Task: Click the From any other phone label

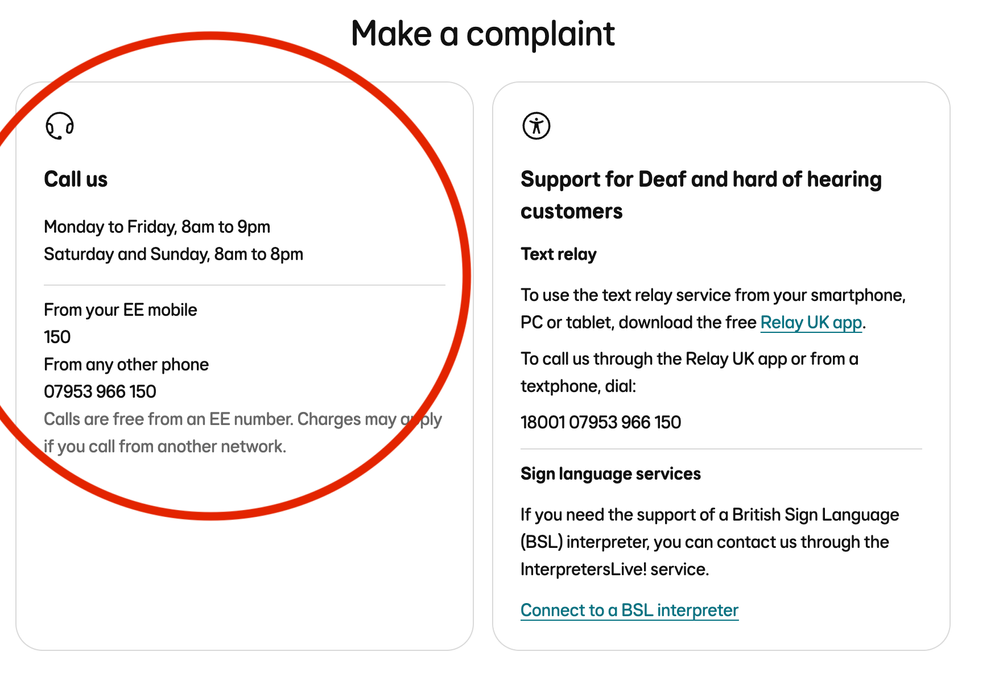Action: coord(126,364)
